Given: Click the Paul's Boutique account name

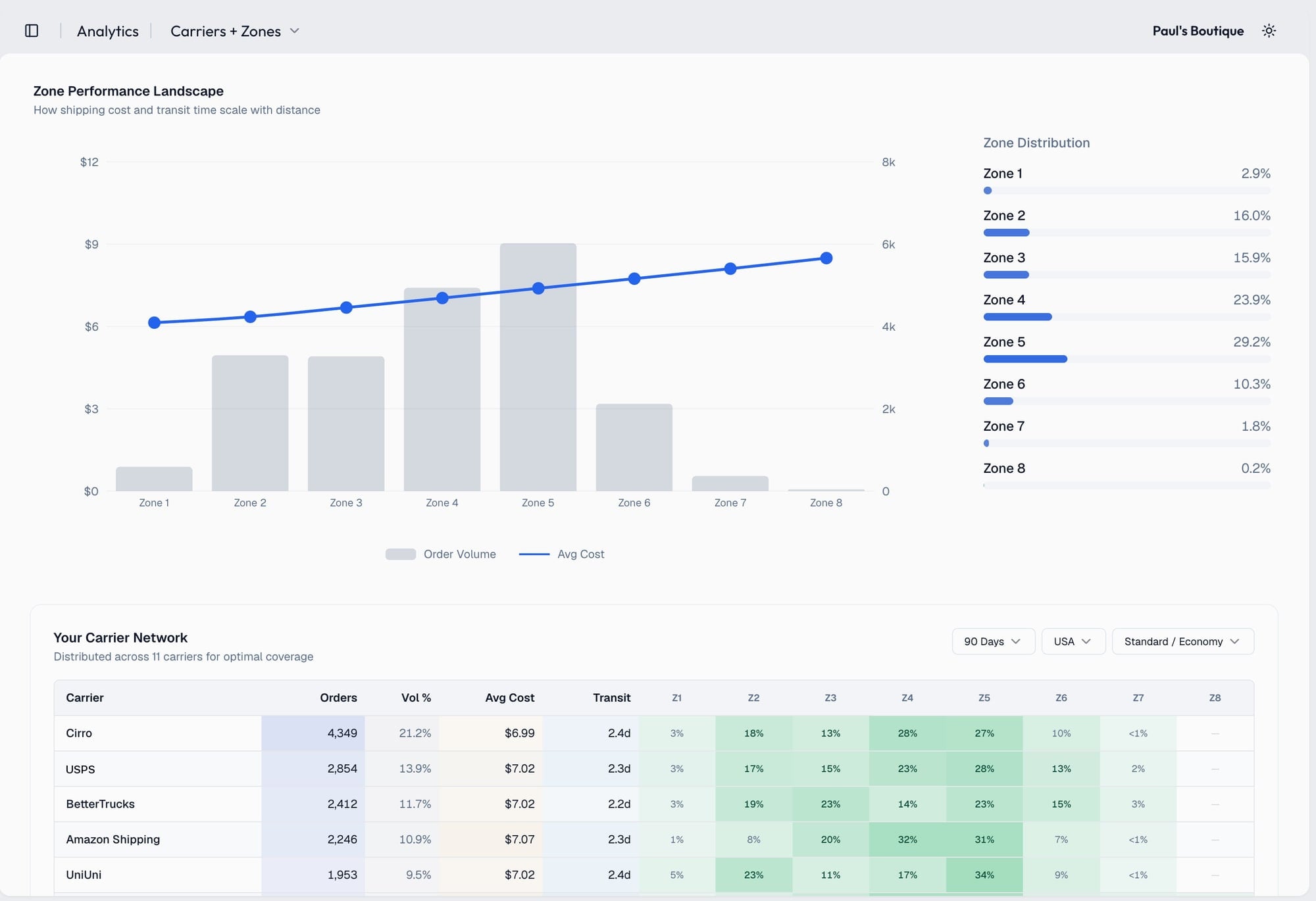Looking at the screenshot, I should [1198, 31].
